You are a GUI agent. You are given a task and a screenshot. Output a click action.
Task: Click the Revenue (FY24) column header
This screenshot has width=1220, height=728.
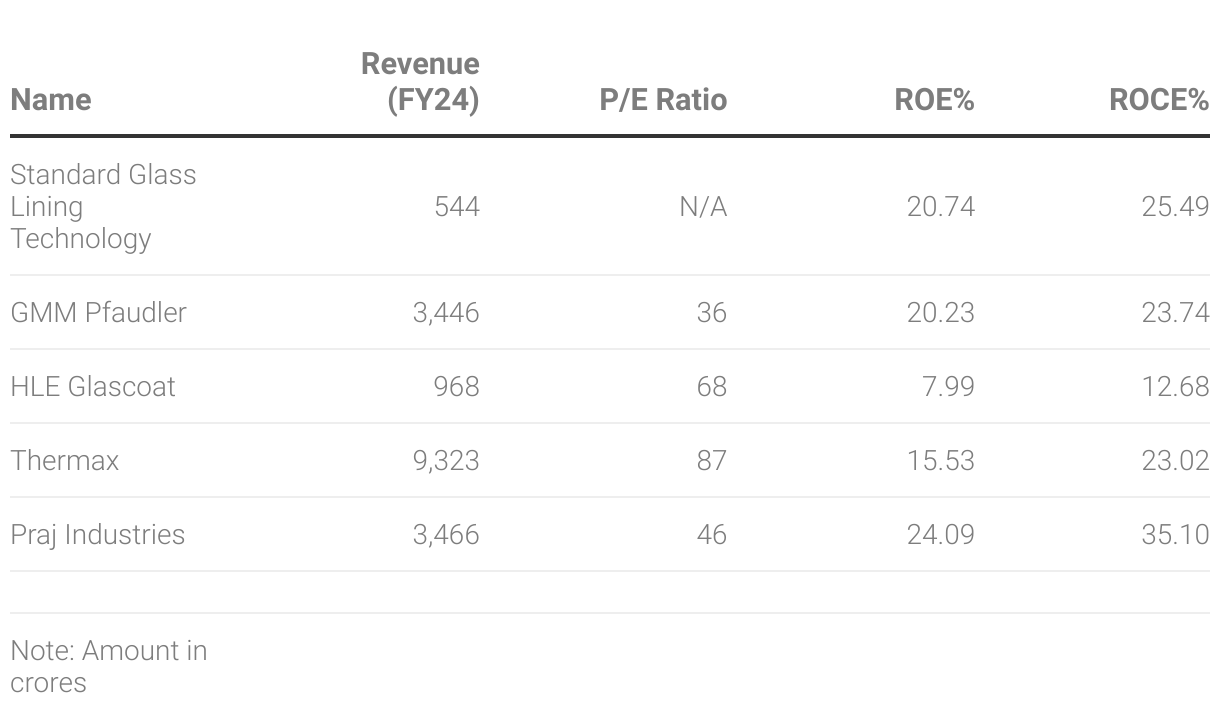(x=420, y=82)
